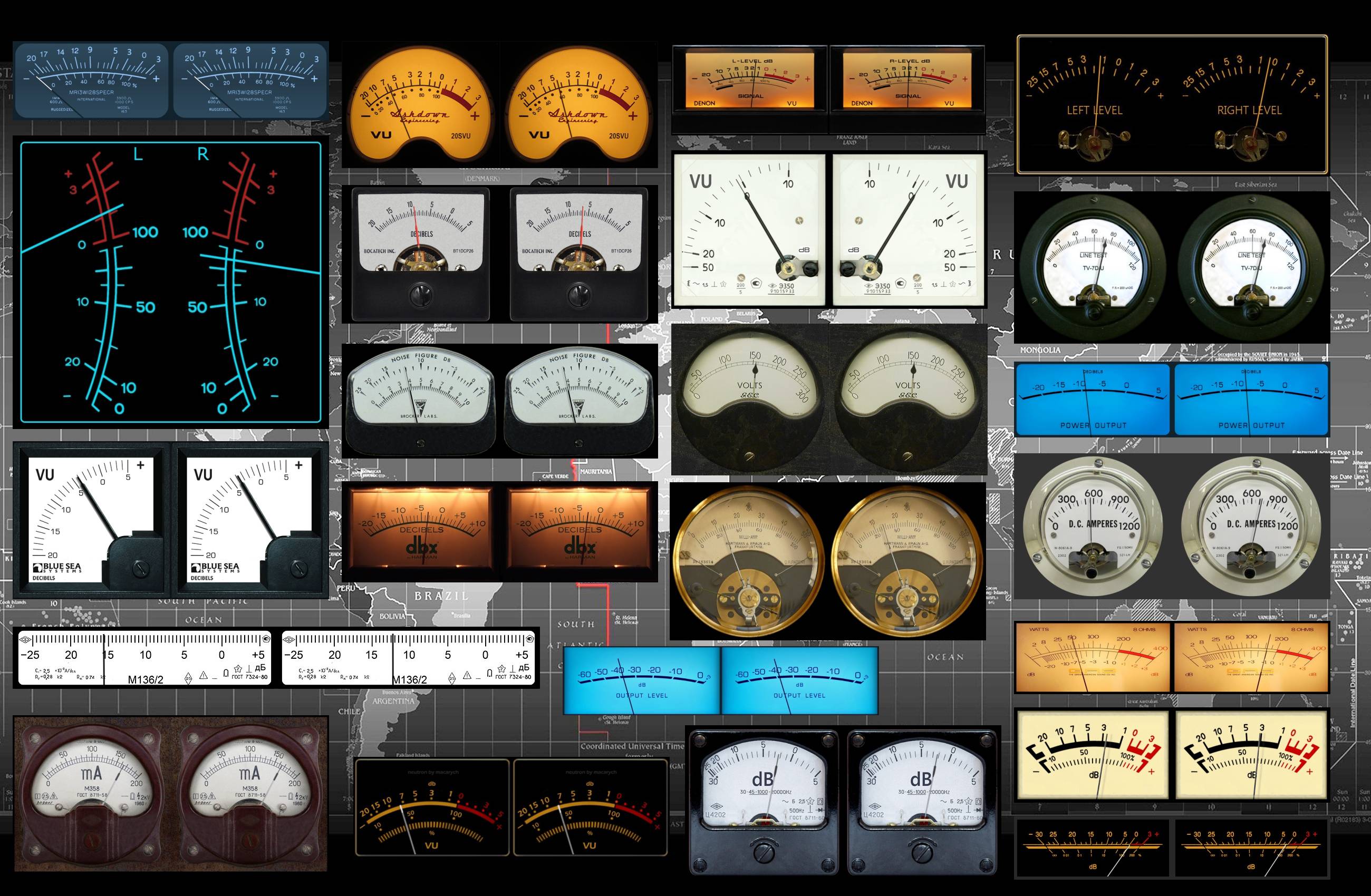Pick the left Ashdown 20SVU yellow meter
Screen dimensions: 1371x896
421,104
